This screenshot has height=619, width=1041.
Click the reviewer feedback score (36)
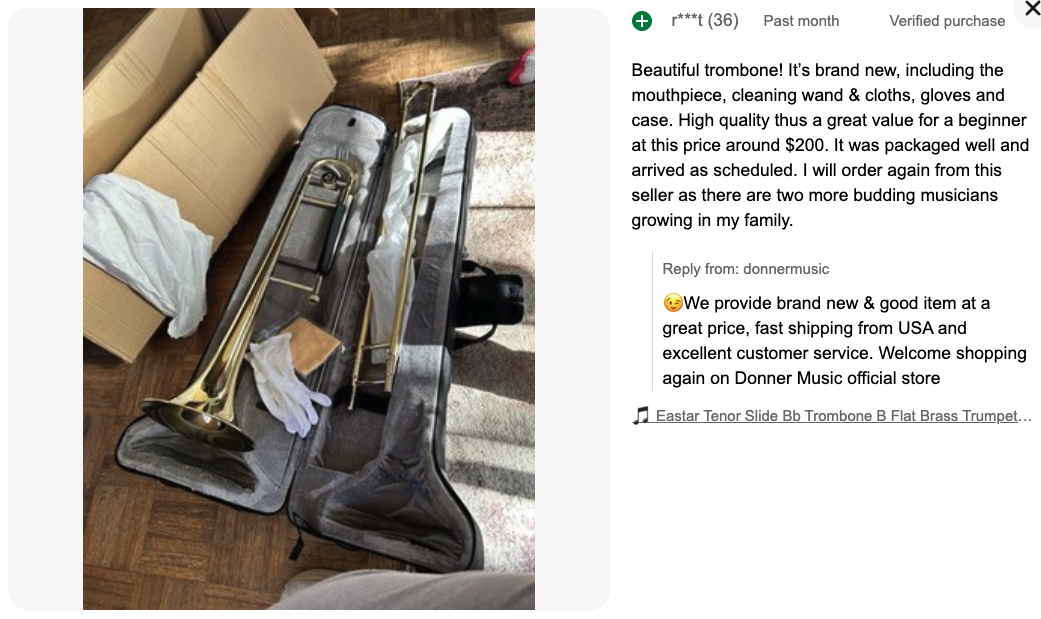coord(723,21)
